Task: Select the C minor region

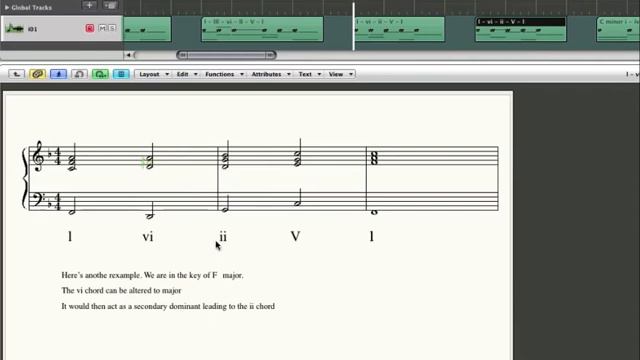Action: coord(618,29)
